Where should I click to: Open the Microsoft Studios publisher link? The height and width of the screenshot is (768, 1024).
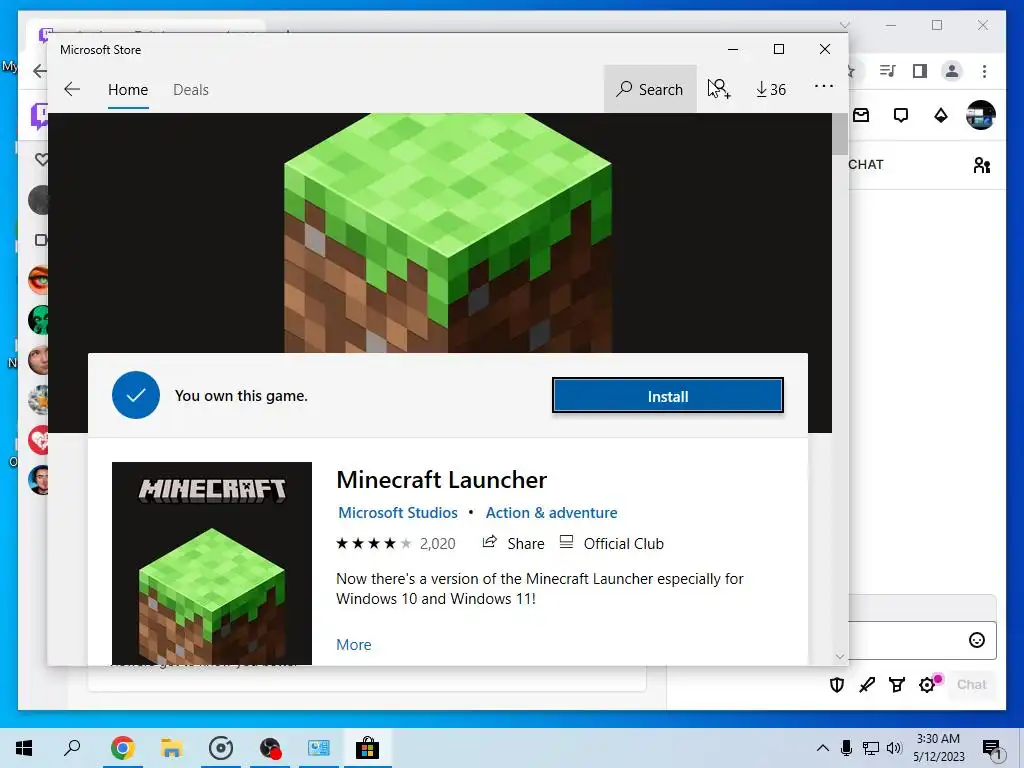click(398, 513)
